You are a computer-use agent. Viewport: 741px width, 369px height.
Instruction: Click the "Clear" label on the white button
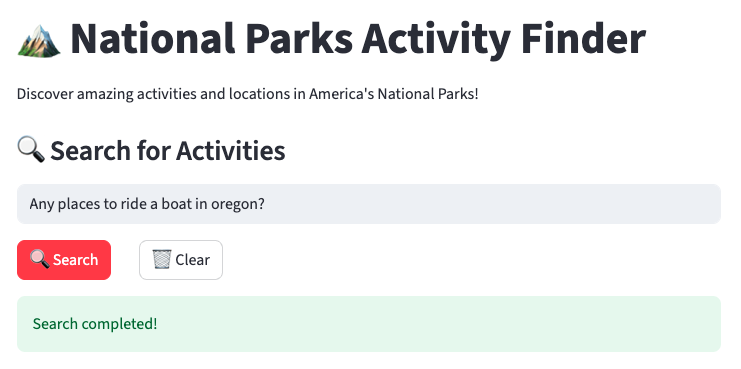pos(192,260)
